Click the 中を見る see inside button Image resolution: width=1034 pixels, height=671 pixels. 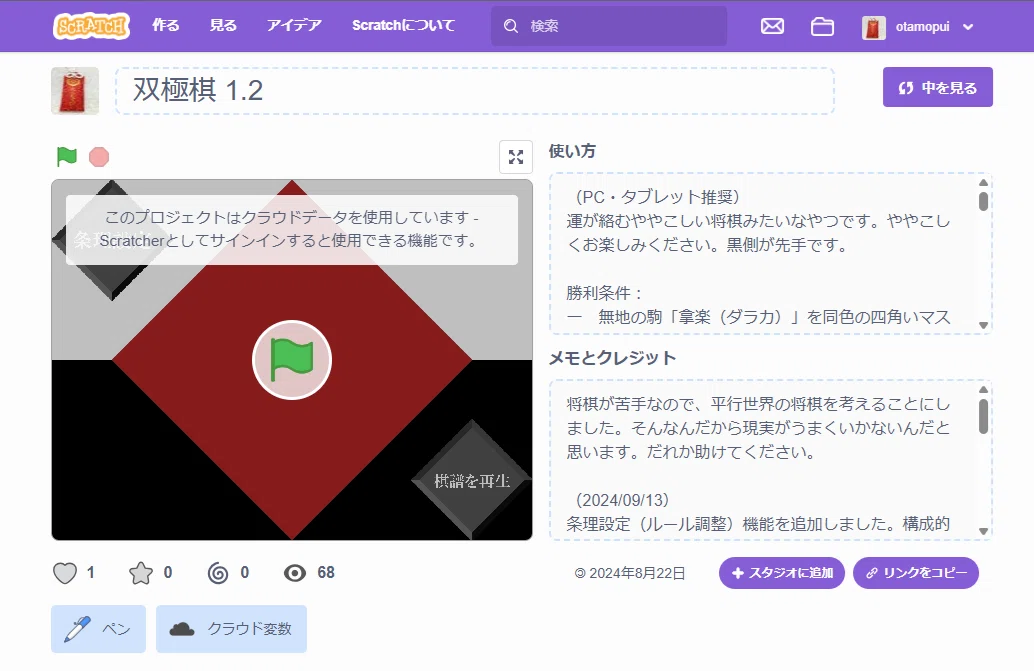pos(938,87)
